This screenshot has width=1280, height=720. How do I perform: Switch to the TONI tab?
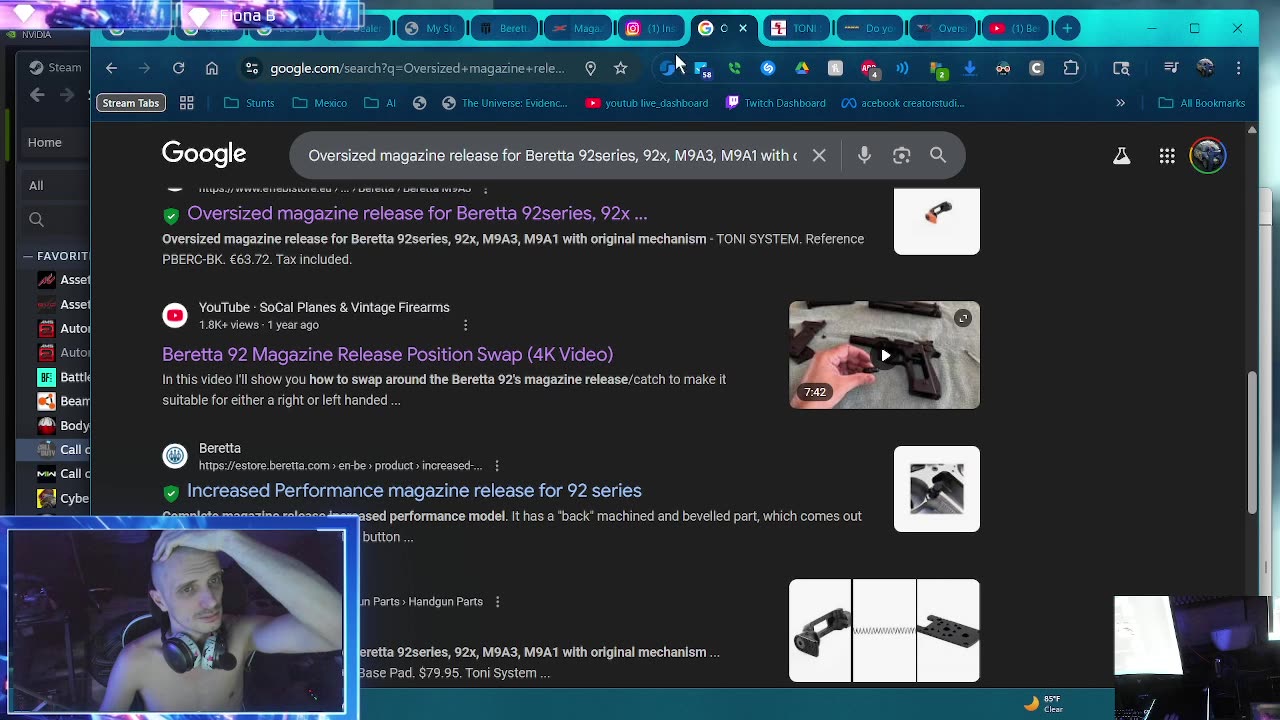797,28
